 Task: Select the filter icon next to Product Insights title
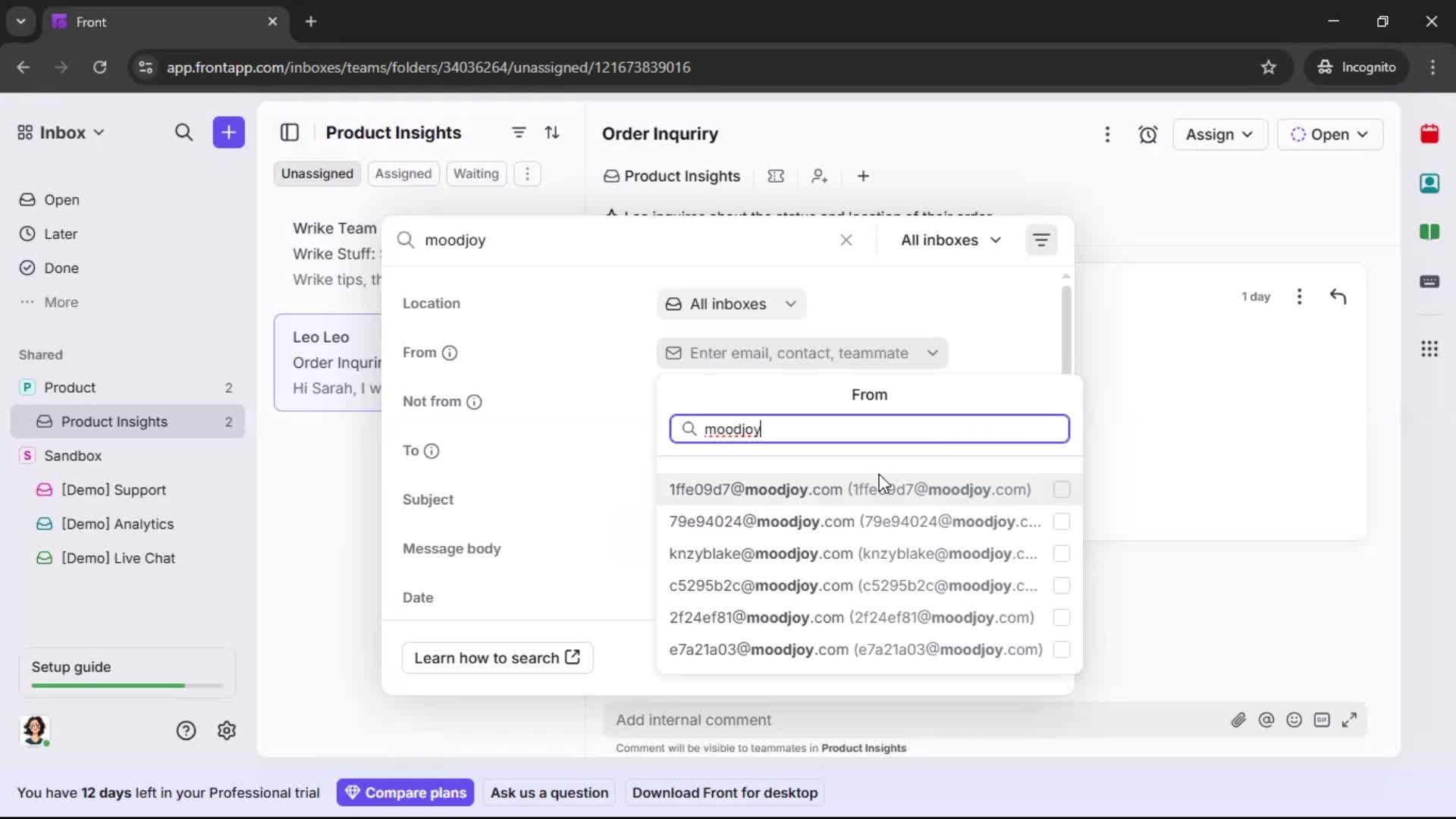tap(519, 132)
